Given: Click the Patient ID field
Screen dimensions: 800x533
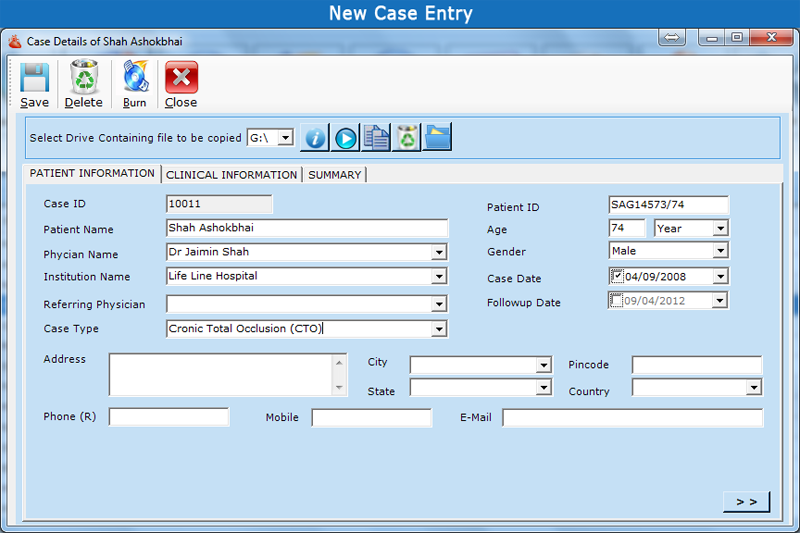Looking at the screenshot, I should (668, 205).
